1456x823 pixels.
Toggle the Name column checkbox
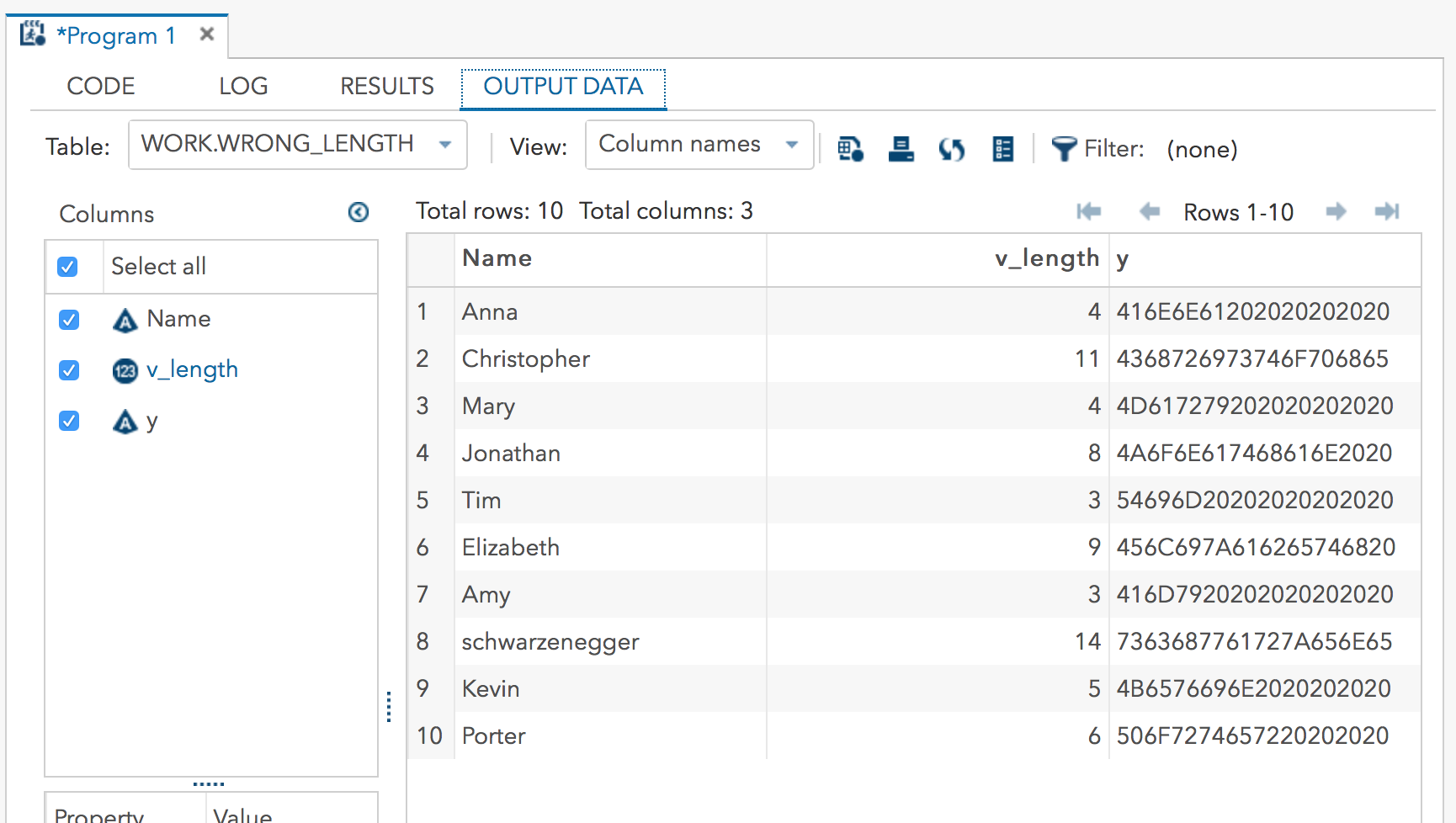tap(69, 320)
